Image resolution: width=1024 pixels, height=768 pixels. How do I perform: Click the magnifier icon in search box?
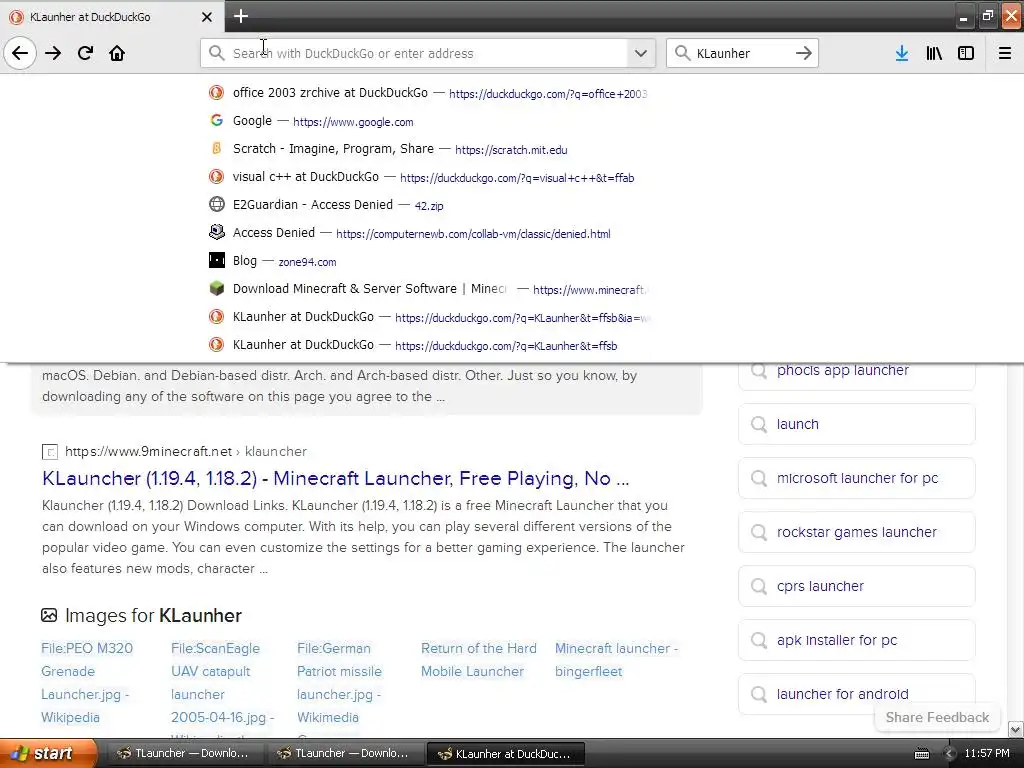click(x=682, y=53)
